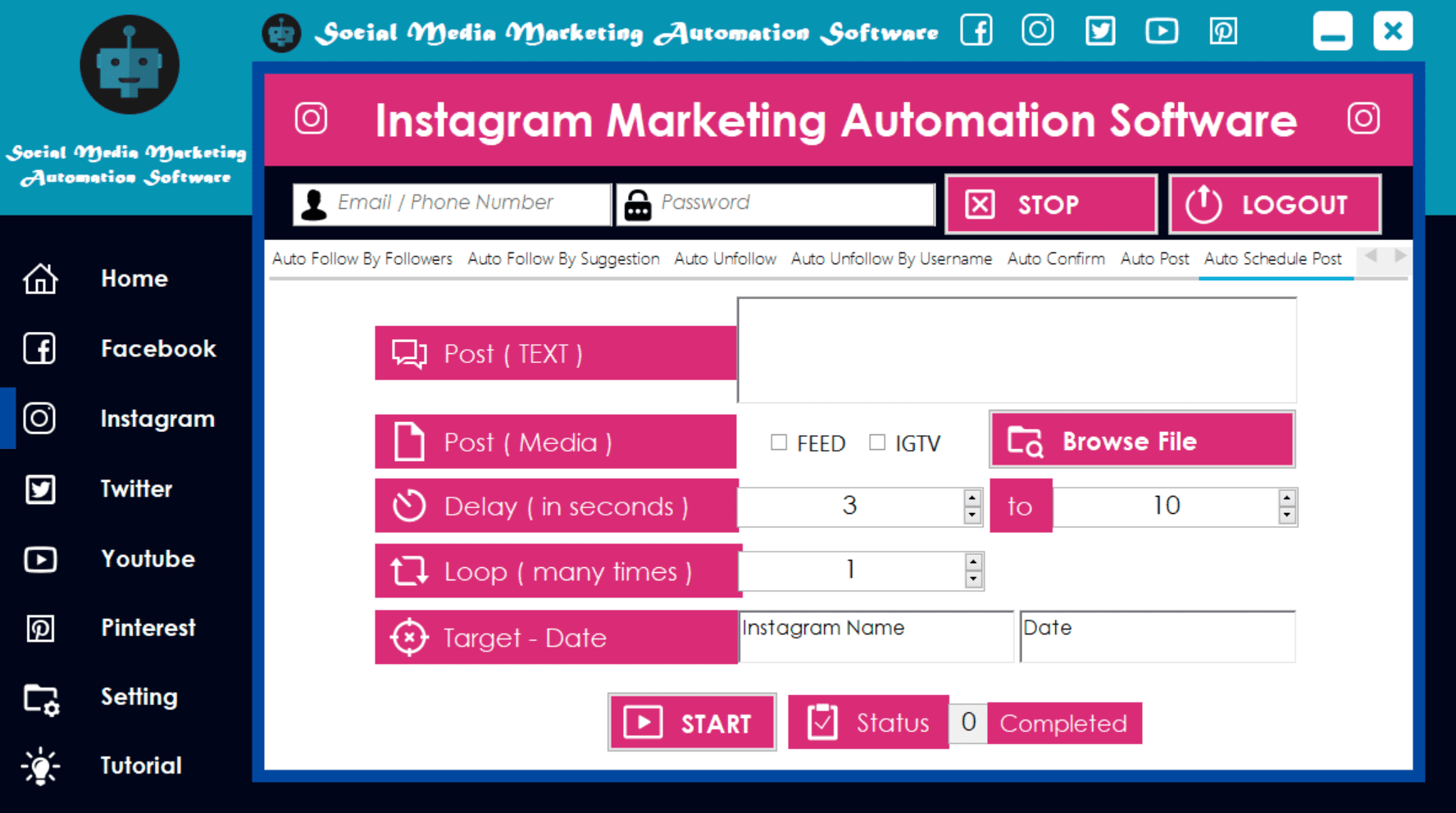Screen dimensions: 1456x813
Task: Select the Auto Schedule Post tab
Action: point(1272,259)
